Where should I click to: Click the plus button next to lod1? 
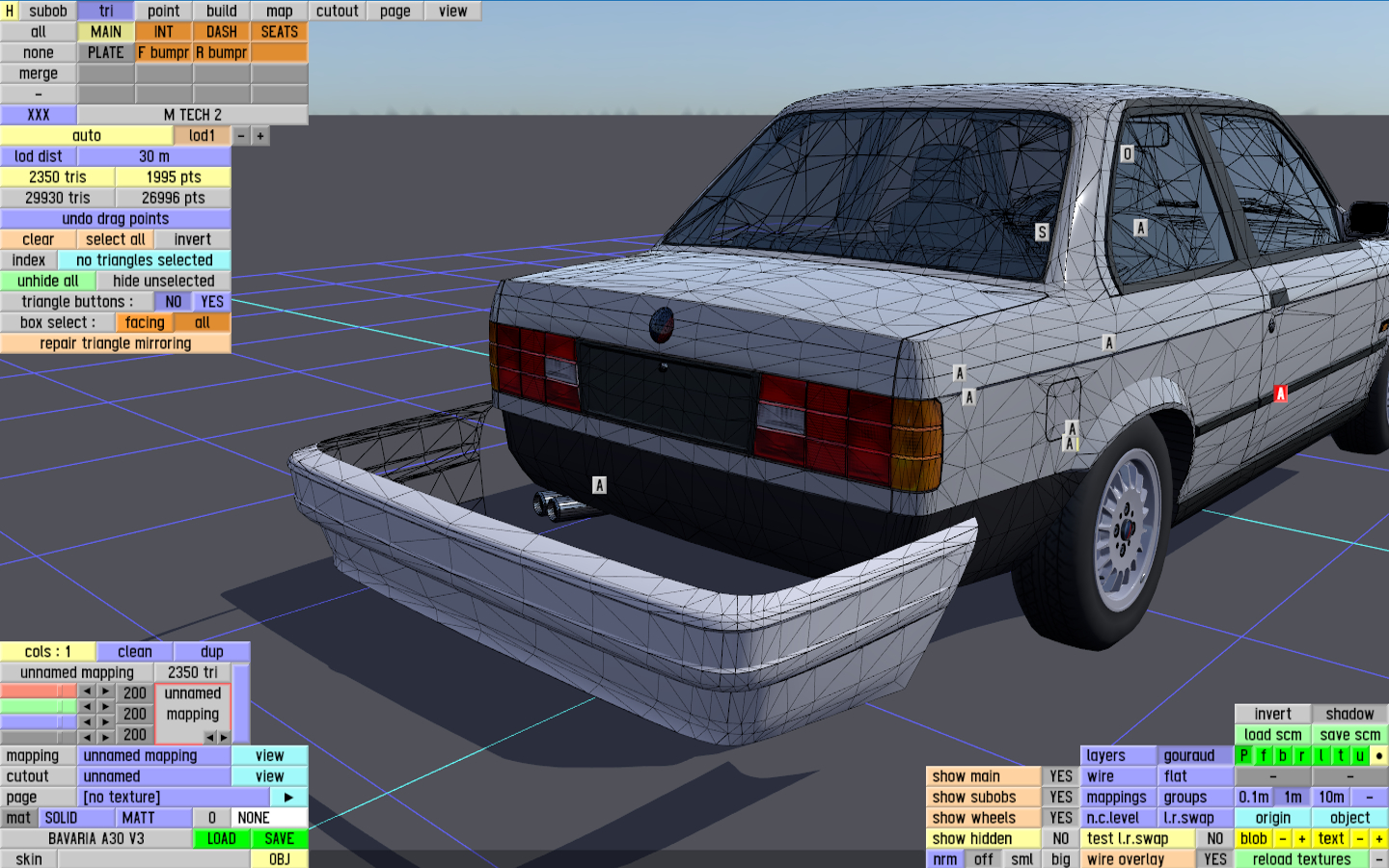click(x=260, y=136)
